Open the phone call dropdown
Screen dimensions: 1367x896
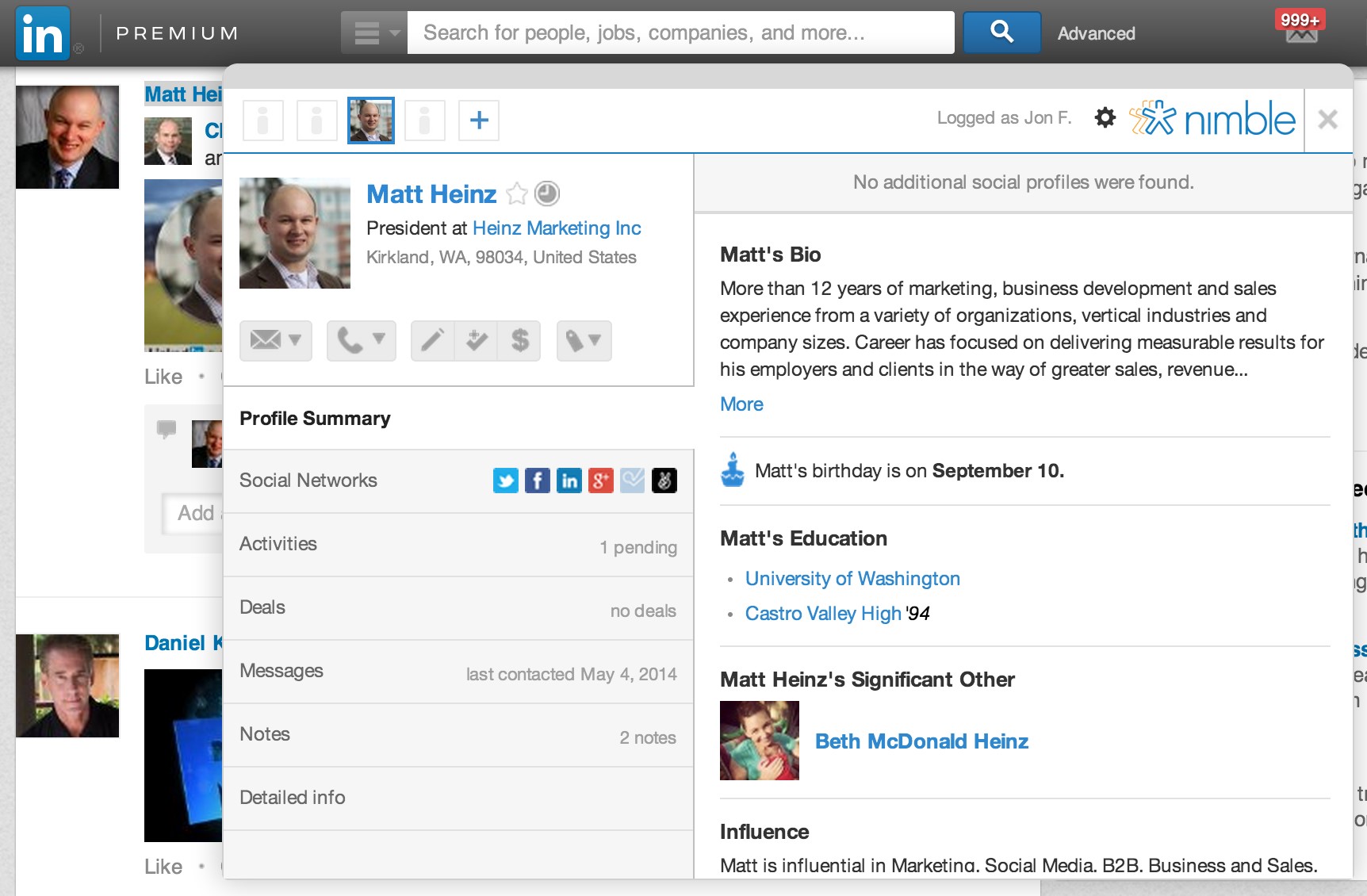pos(362,341)
